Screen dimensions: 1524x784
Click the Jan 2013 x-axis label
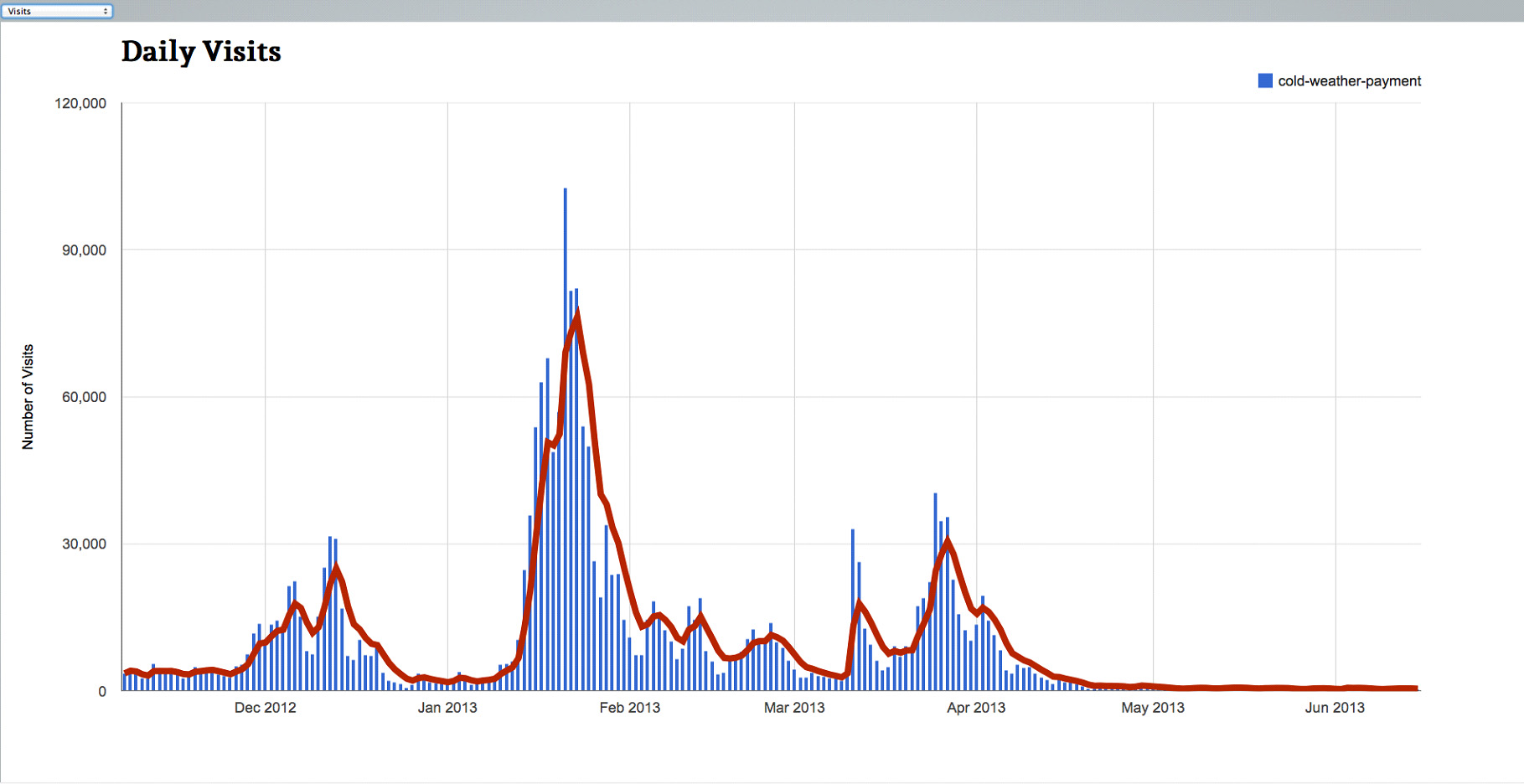(447, 708)
